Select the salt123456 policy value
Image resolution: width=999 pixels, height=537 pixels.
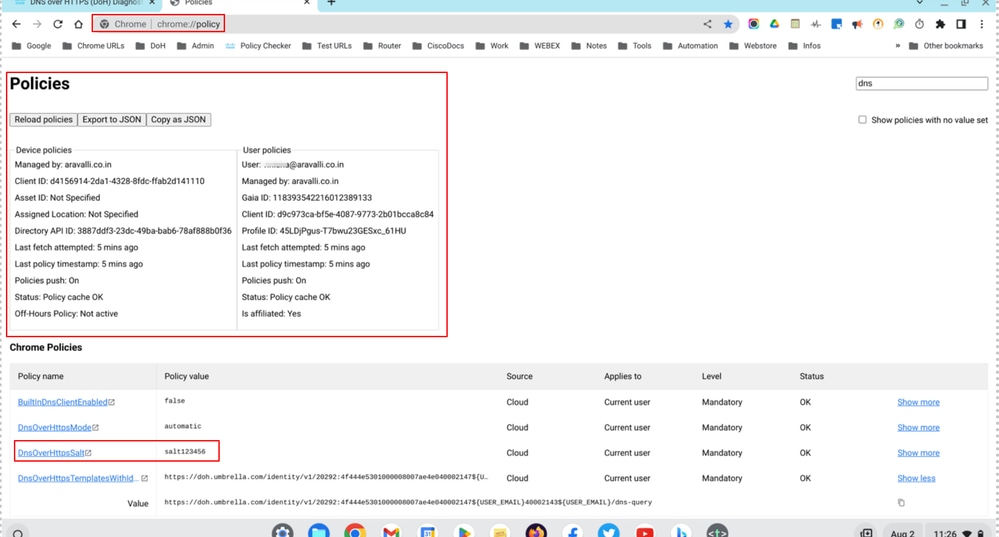(x=185, y=452)
